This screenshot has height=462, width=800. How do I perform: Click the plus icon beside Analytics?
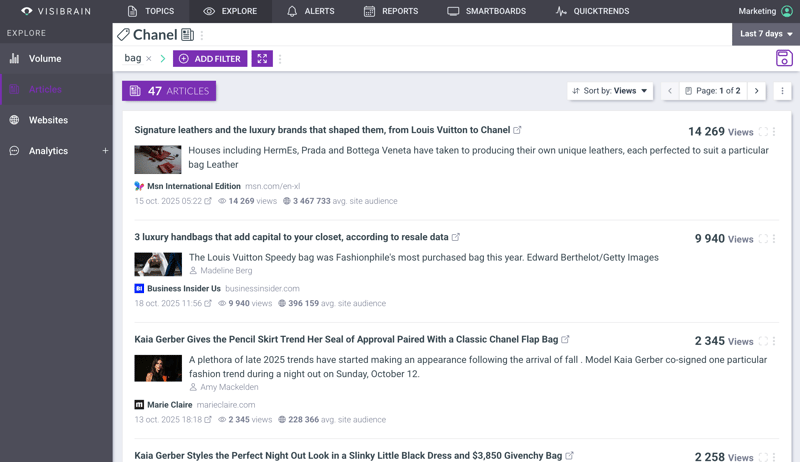105,151
